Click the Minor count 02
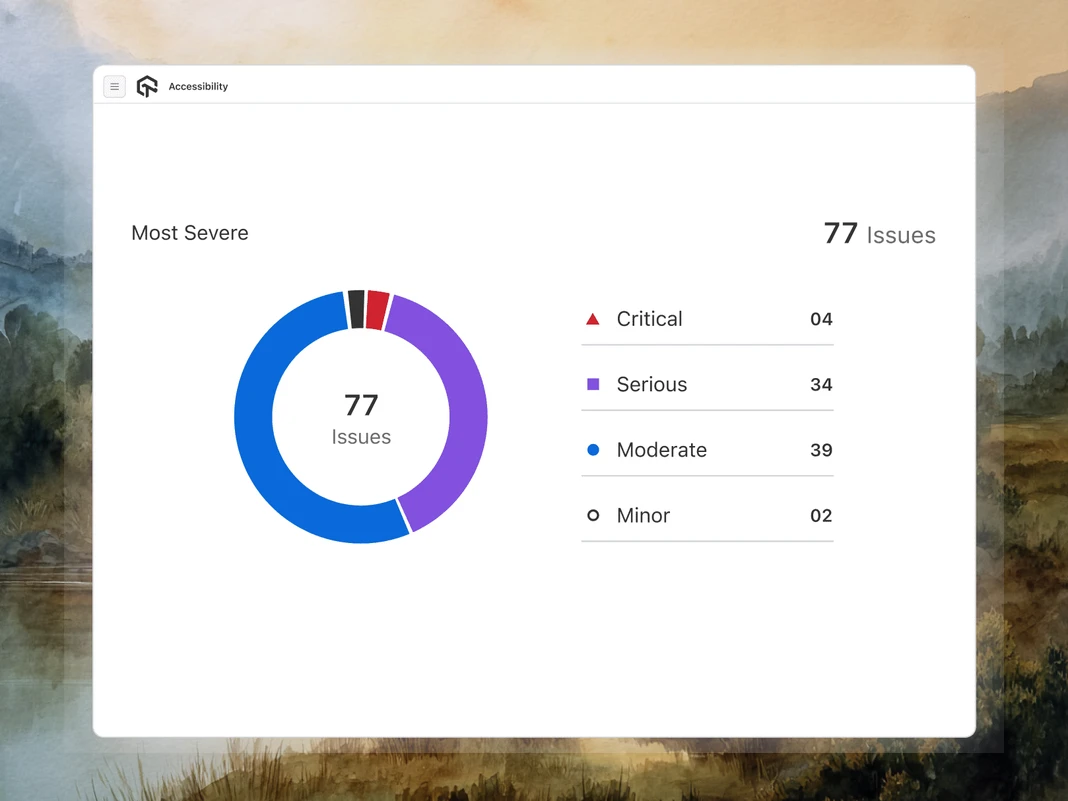This screenshot has width=1068, height=801. [x=821, y=515]
